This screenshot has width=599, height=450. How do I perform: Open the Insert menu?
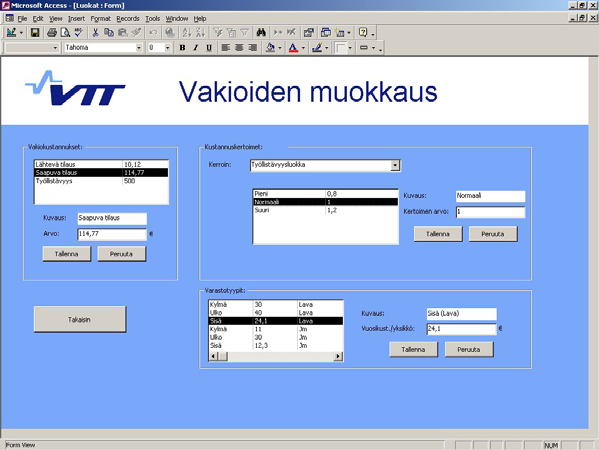click(x=76, y=18)
